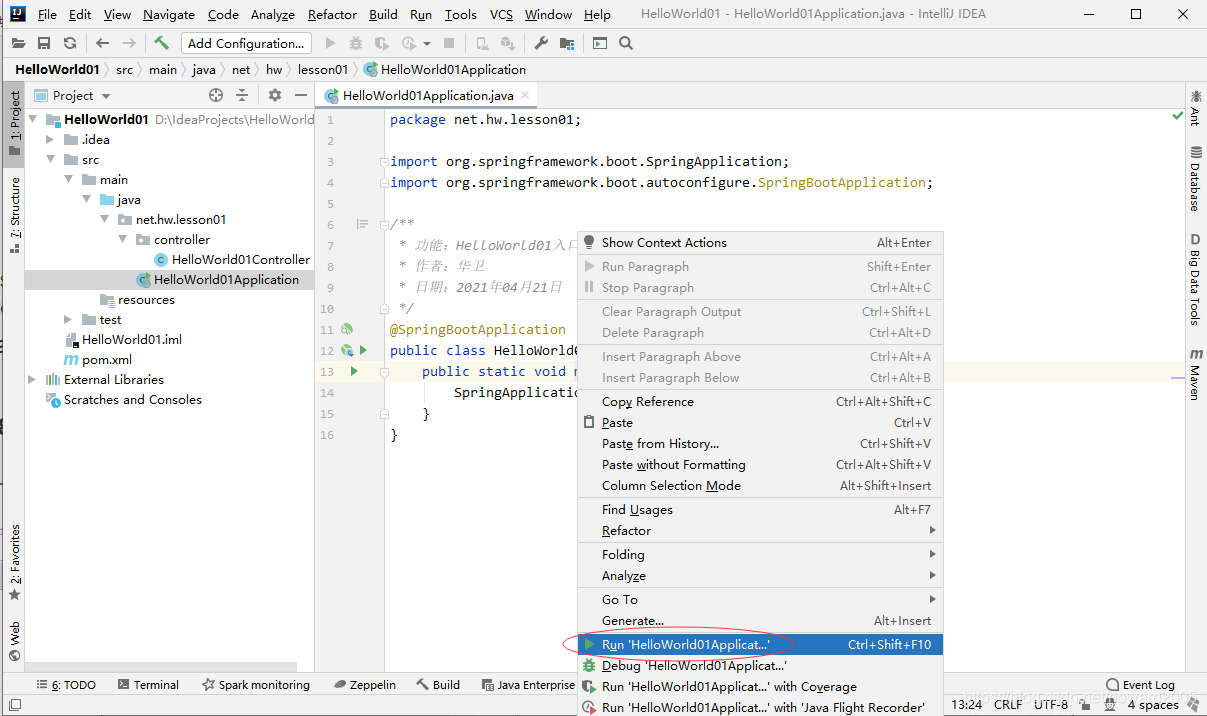Open the Database side panel
Image resolution: width=1207 pixels, height=716 pixels.
tap(1195, 179)
